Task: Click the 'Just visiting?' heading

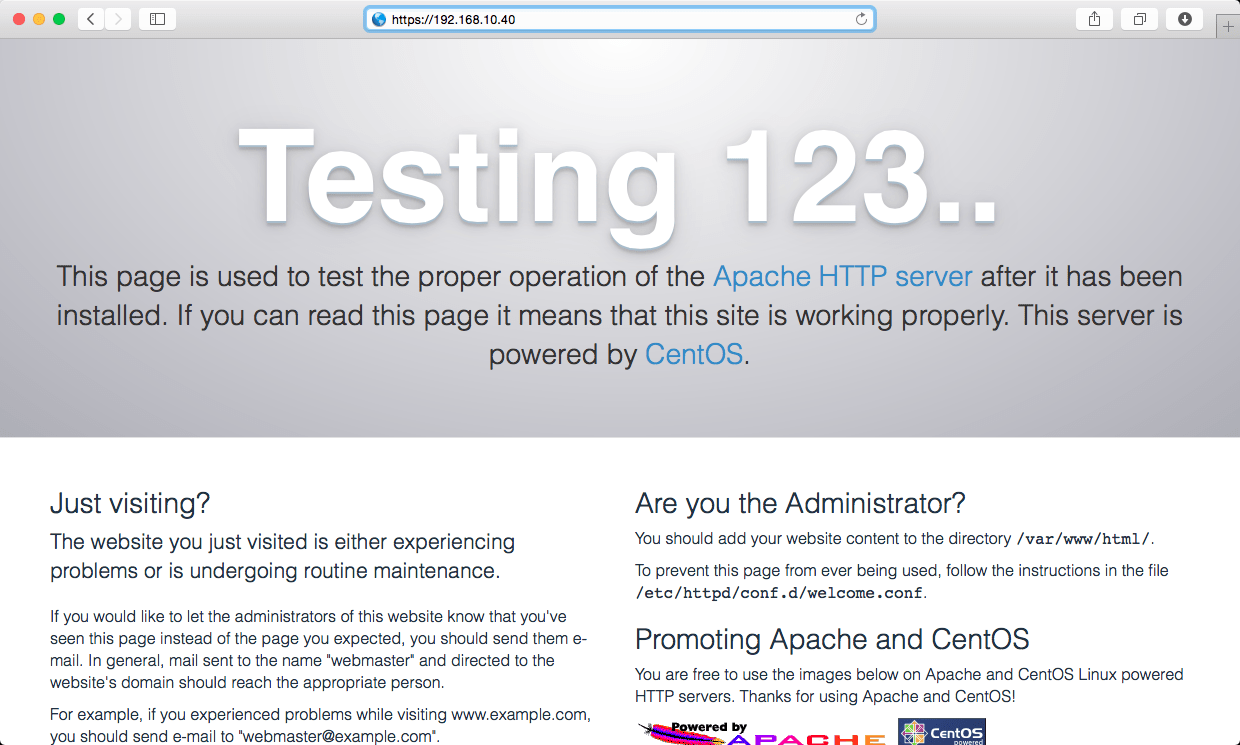Action: pos(130,503)
